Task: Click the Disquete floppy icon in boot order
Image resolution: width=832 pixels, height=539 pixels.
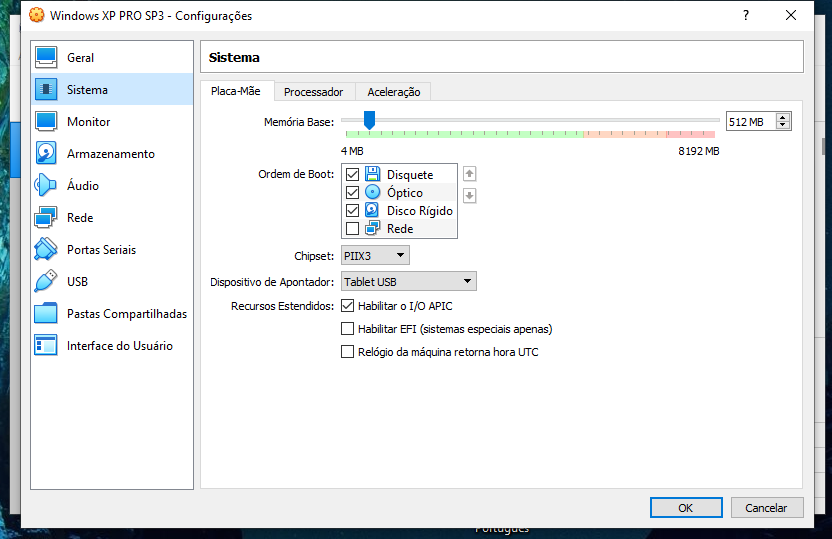Action: (372, 174)
